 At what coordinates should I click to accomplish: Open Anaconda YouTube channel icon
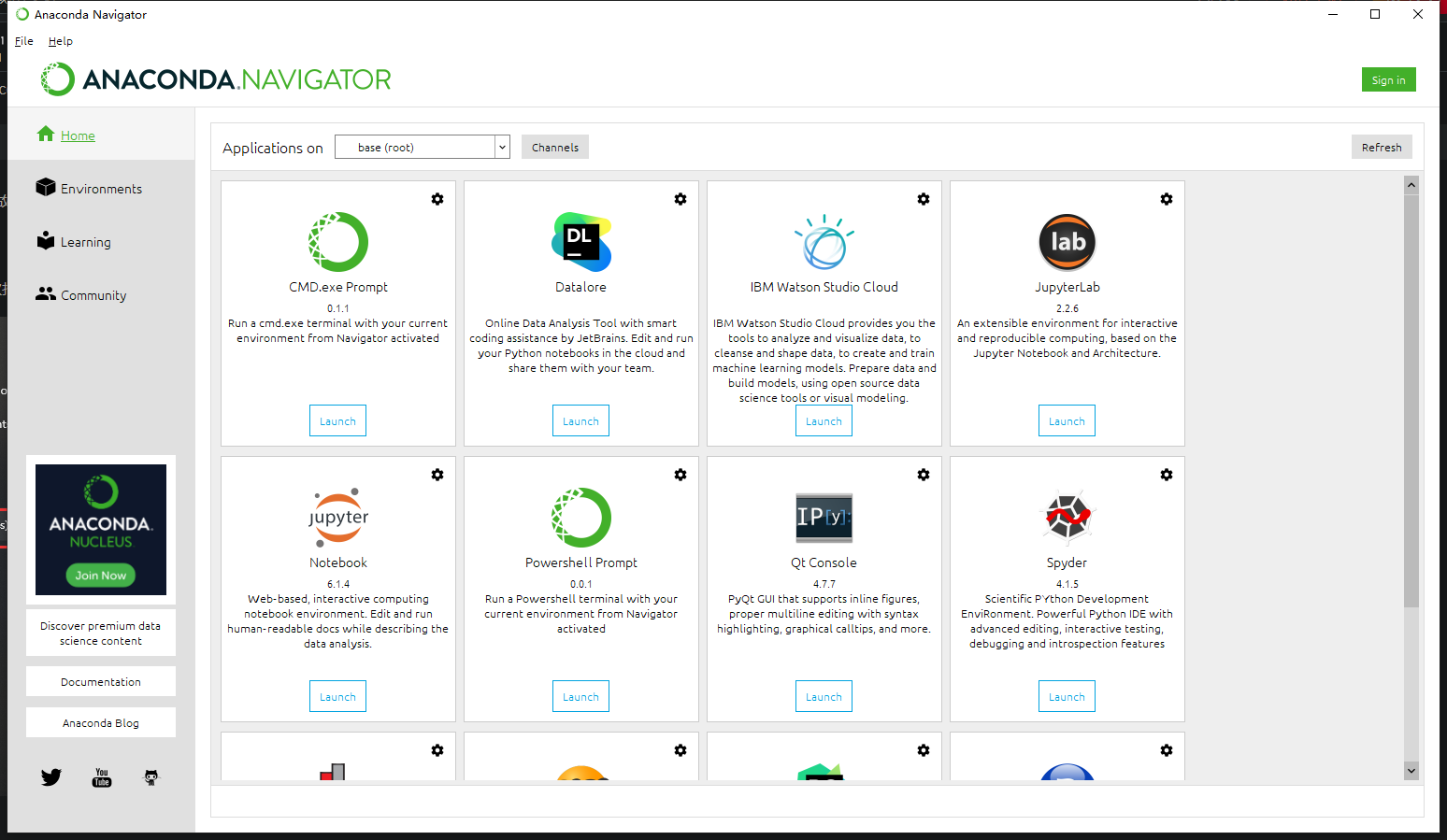pyautogui.click(x=102, y=777)
